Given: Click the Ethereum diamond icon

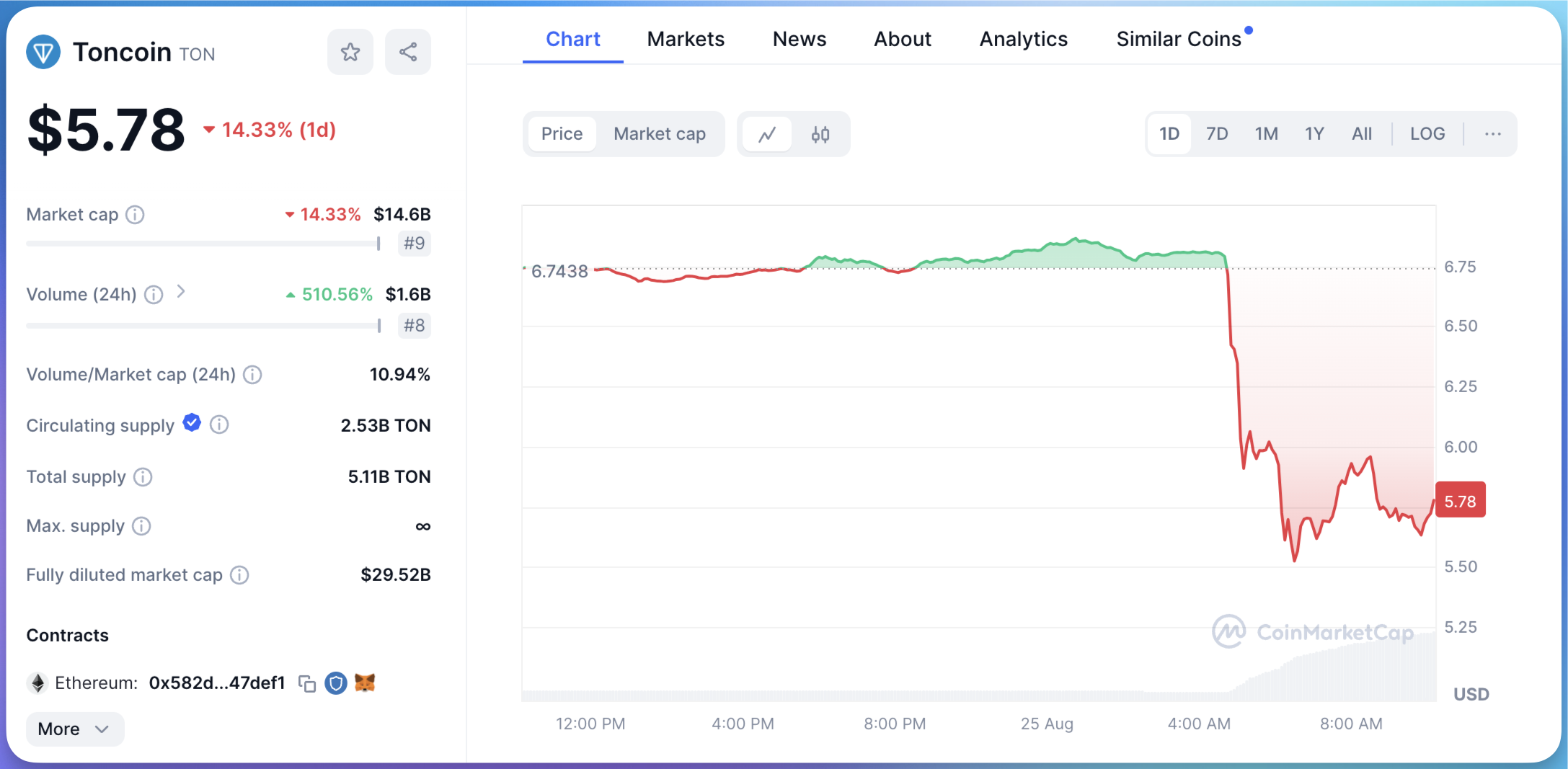Looking at the screenshot, I should tap(37, 683).
